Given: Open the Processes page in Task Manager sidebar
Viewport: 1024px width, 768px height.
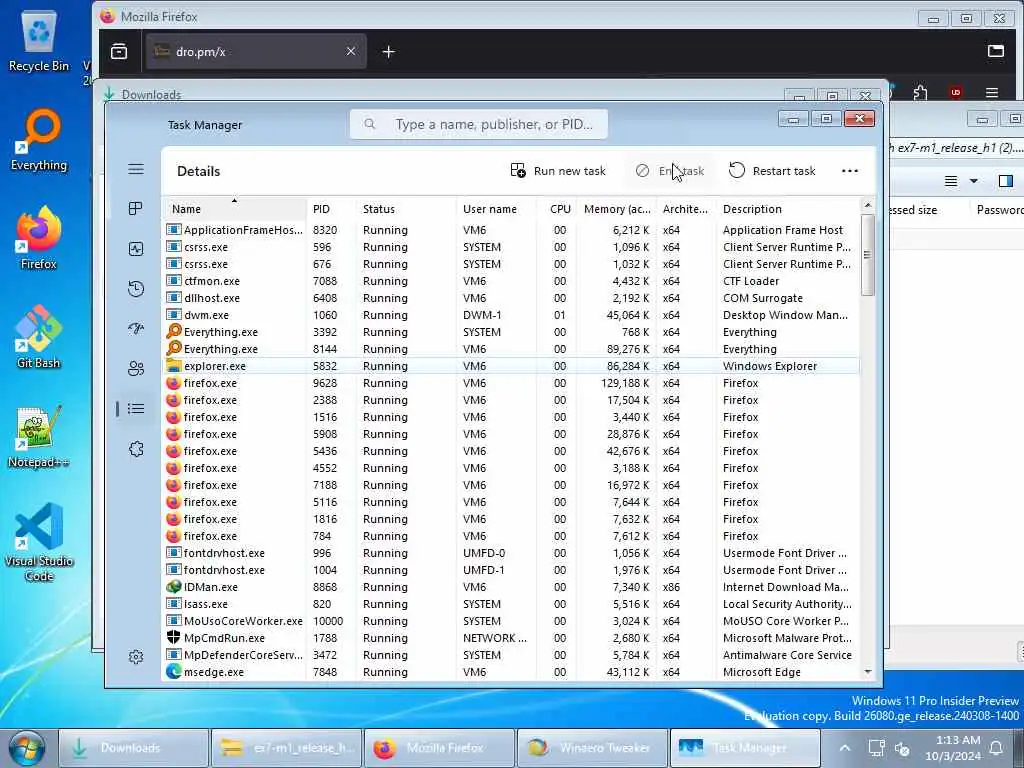Looking at the screenshot, I should click(x=136, y=208).
